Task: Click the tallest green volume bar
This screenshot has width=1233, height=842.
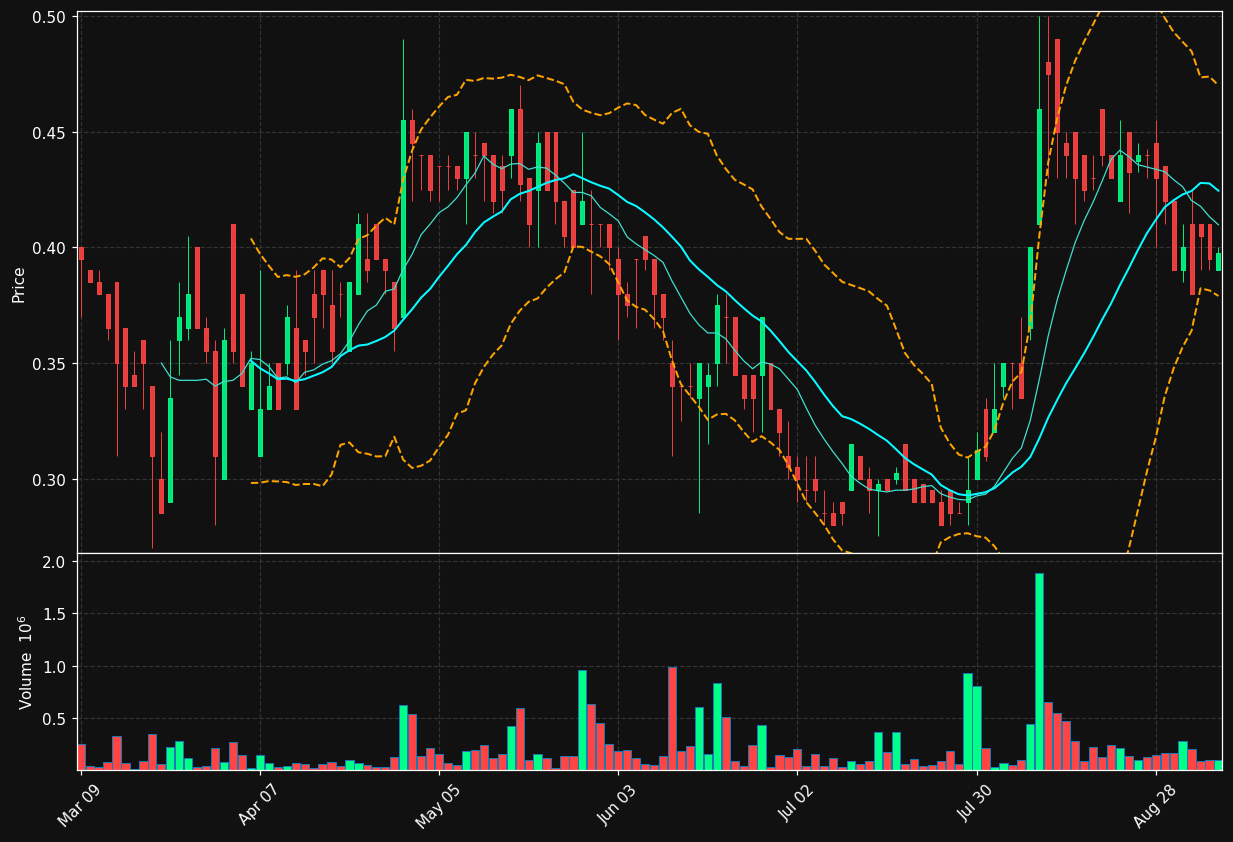Action: [x=1039, y=672]
